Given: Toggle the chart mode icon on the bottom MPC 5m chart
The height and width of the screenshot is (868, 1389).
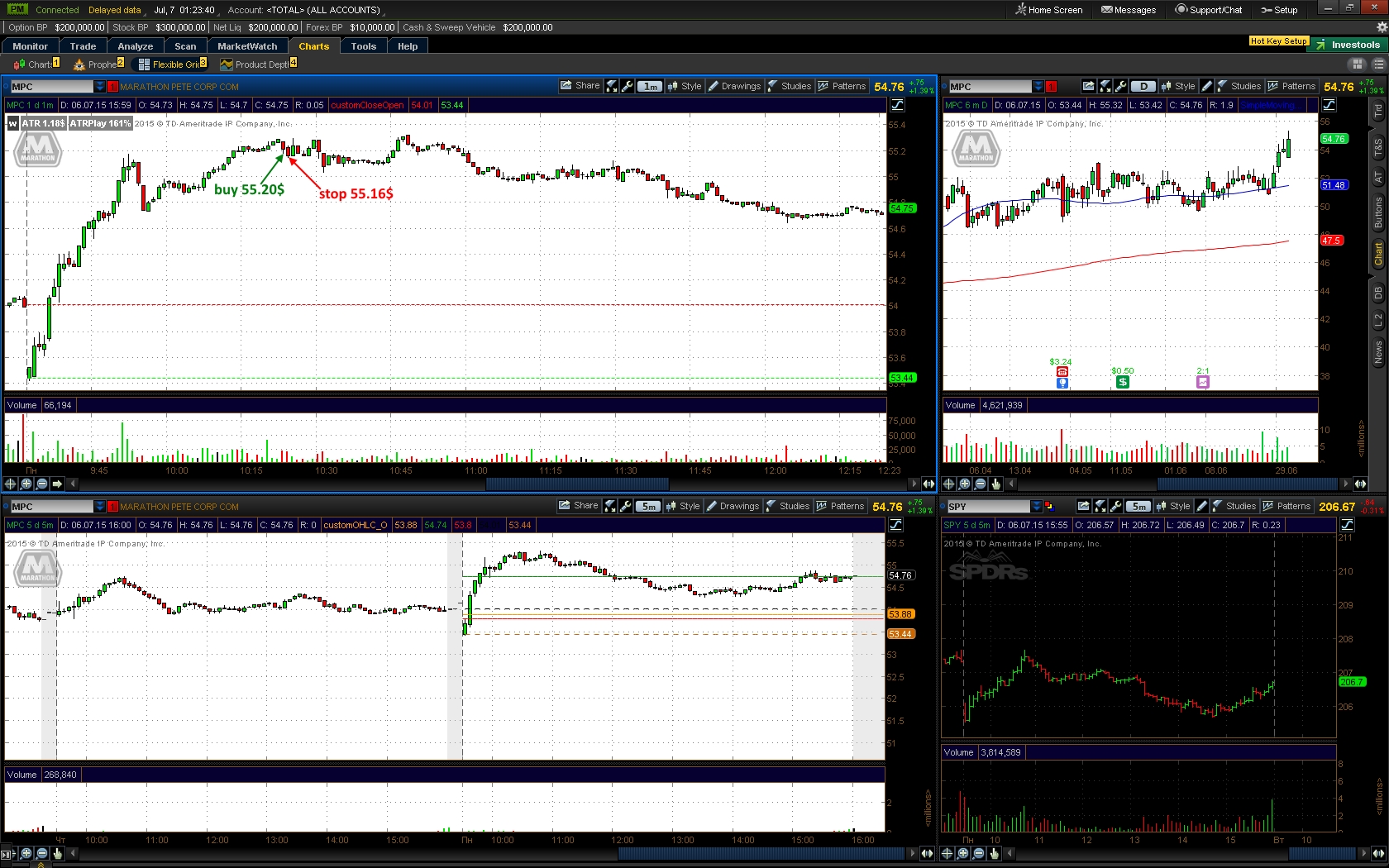Looking at the screenshot, I should [895, 525].
